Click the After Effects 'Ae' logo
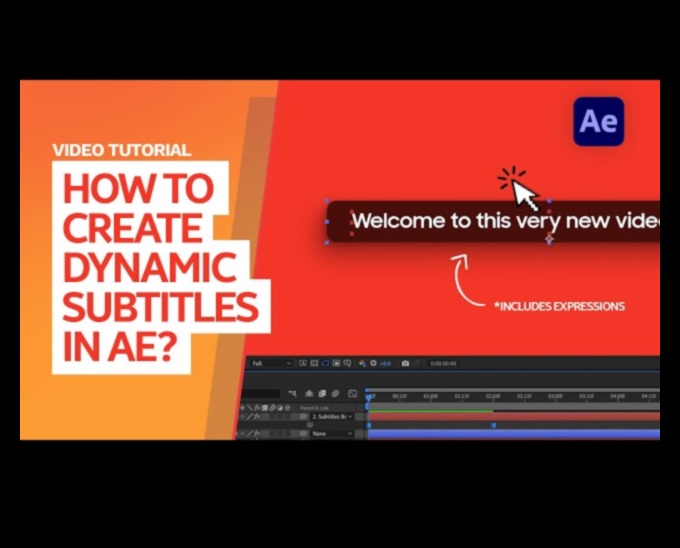 [598, 121]
